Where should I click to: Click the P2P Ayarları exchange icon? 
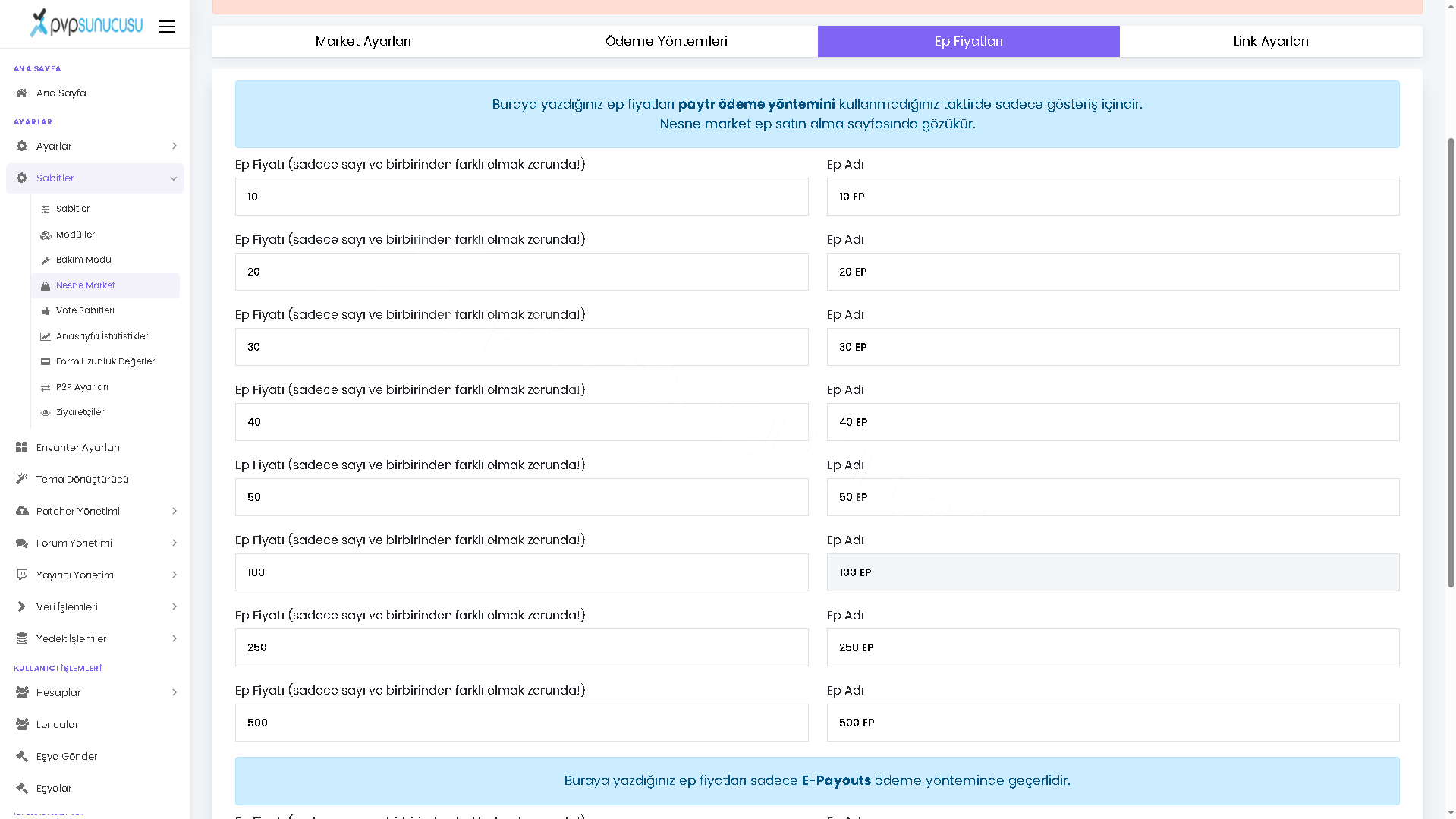[x=46, y=388]
